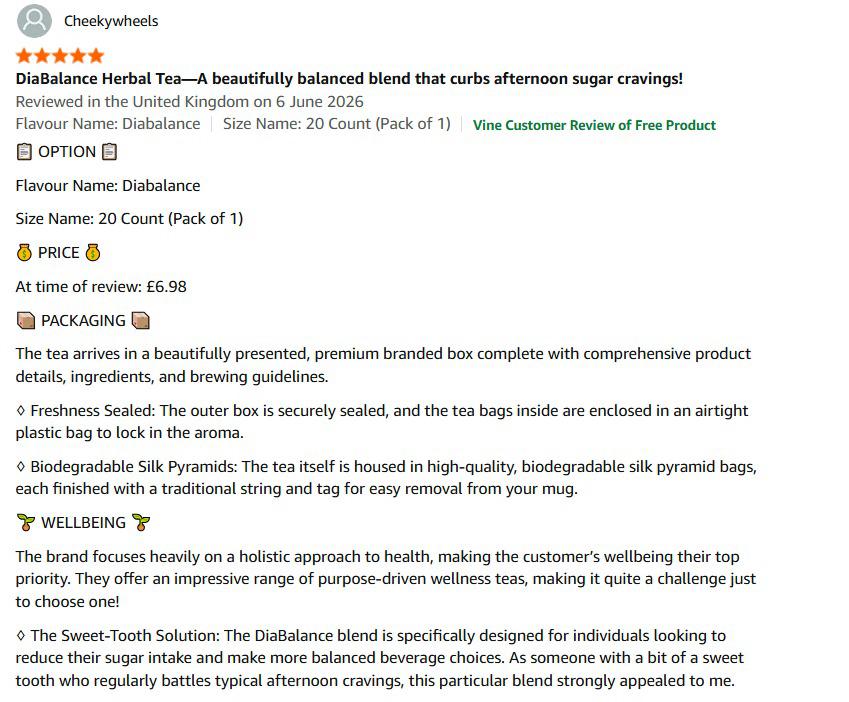The width and height of the screenshot is (849, 702).
Task: Click the Flavour Name: Diabalance grey label
Action: [x=108, y=123]
